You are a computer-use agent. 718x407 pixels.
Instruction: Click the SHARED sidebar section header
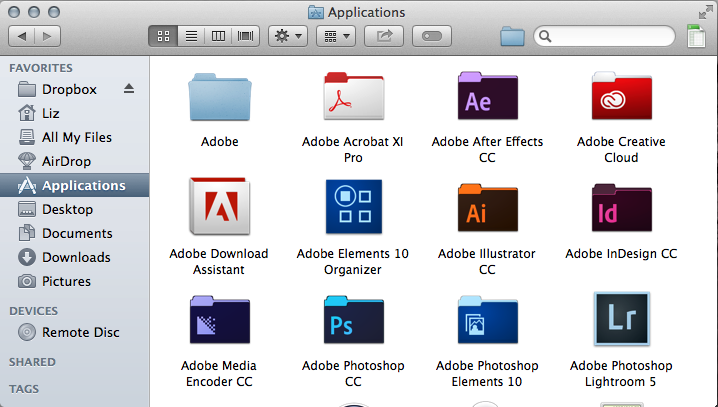[x=32, y=362]
